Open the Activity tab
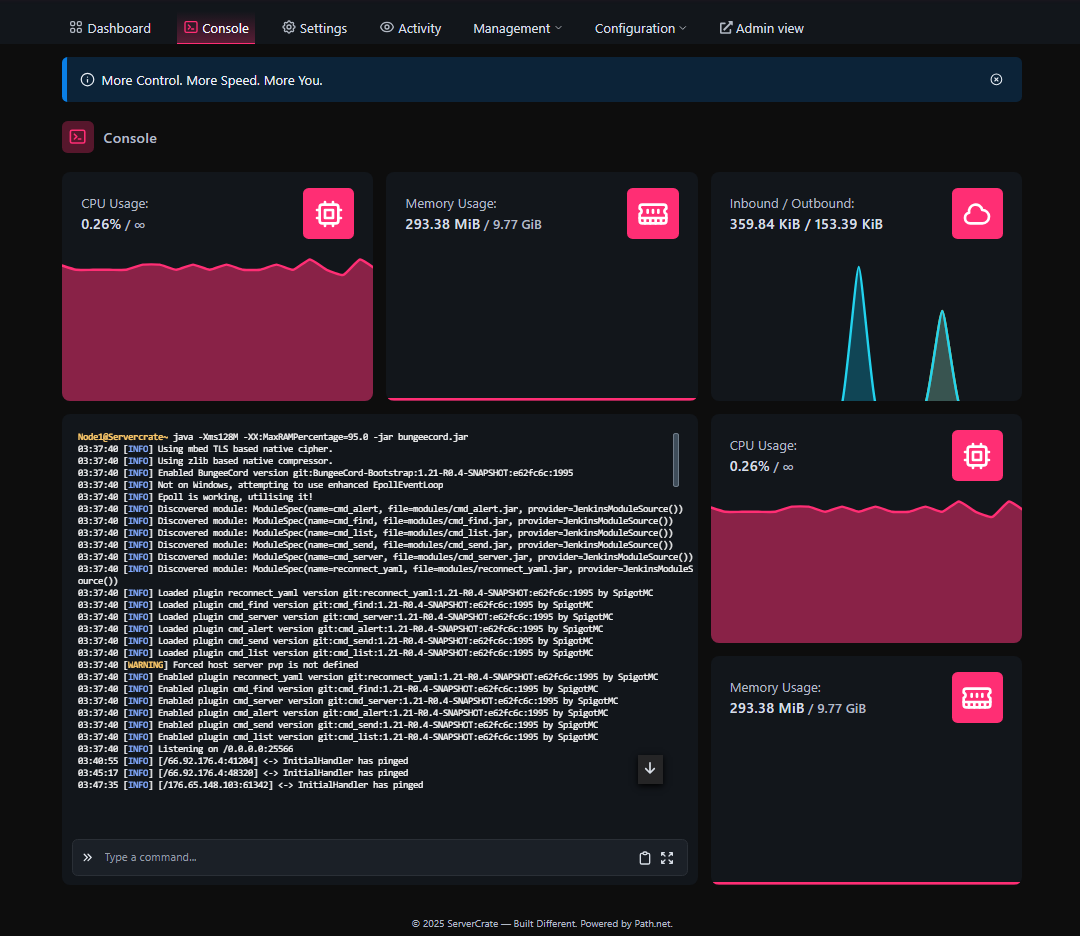The height and width of the screenshot is (936, 1080). click(x=411, y=28)
